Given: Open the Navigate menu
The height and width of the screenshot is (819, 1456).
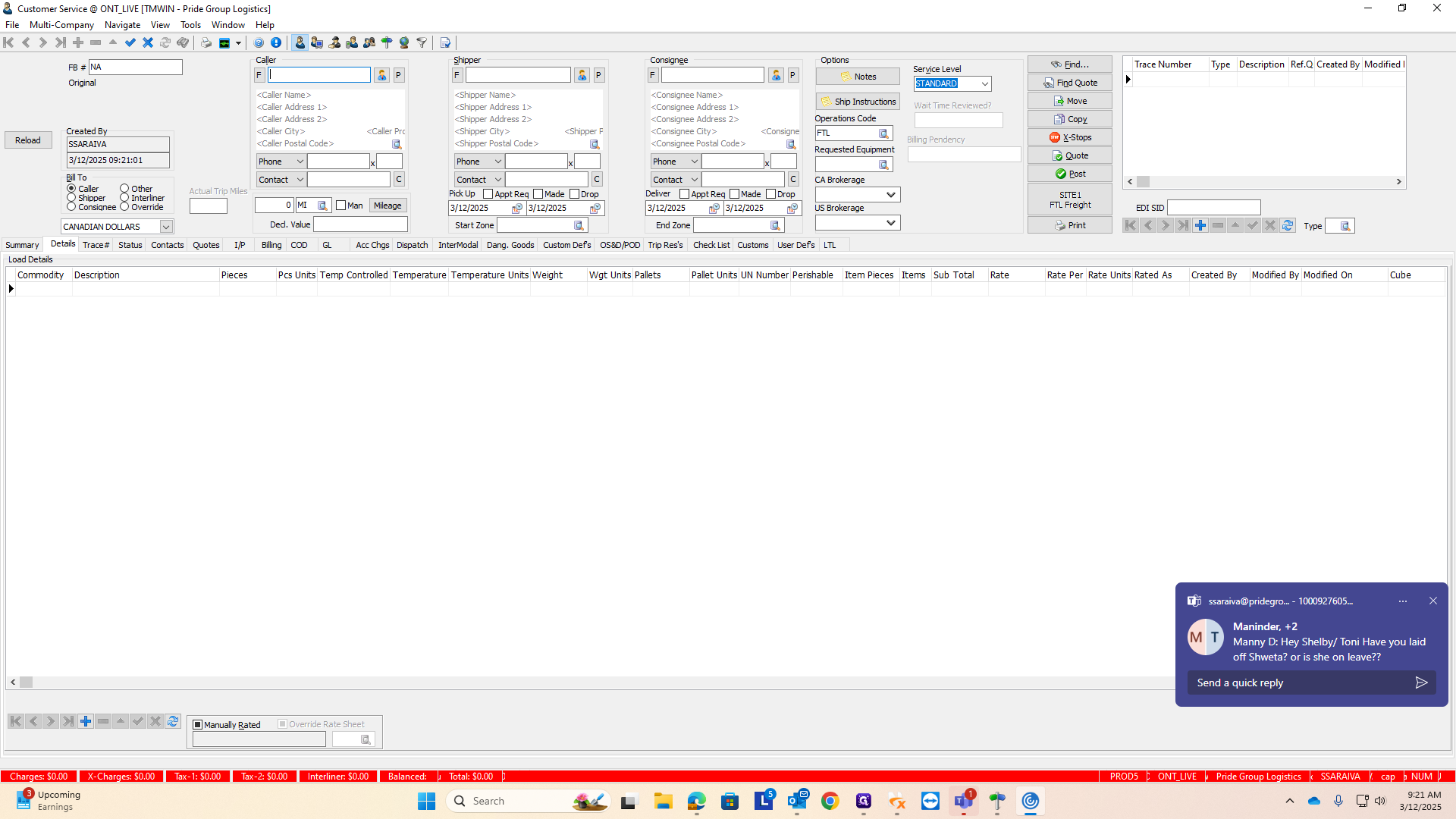Looking at the screenshot, I should [x=122, y=25].
